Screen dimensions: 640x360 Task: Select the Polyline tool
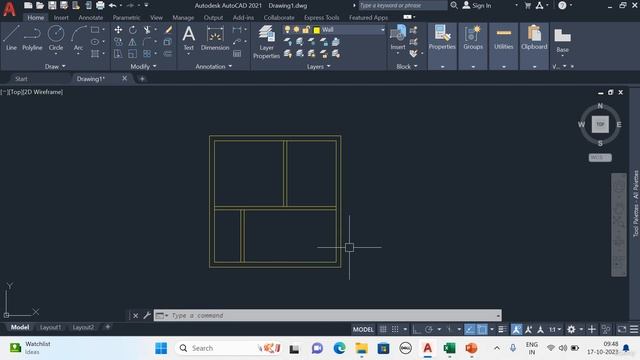coord(32,38)
